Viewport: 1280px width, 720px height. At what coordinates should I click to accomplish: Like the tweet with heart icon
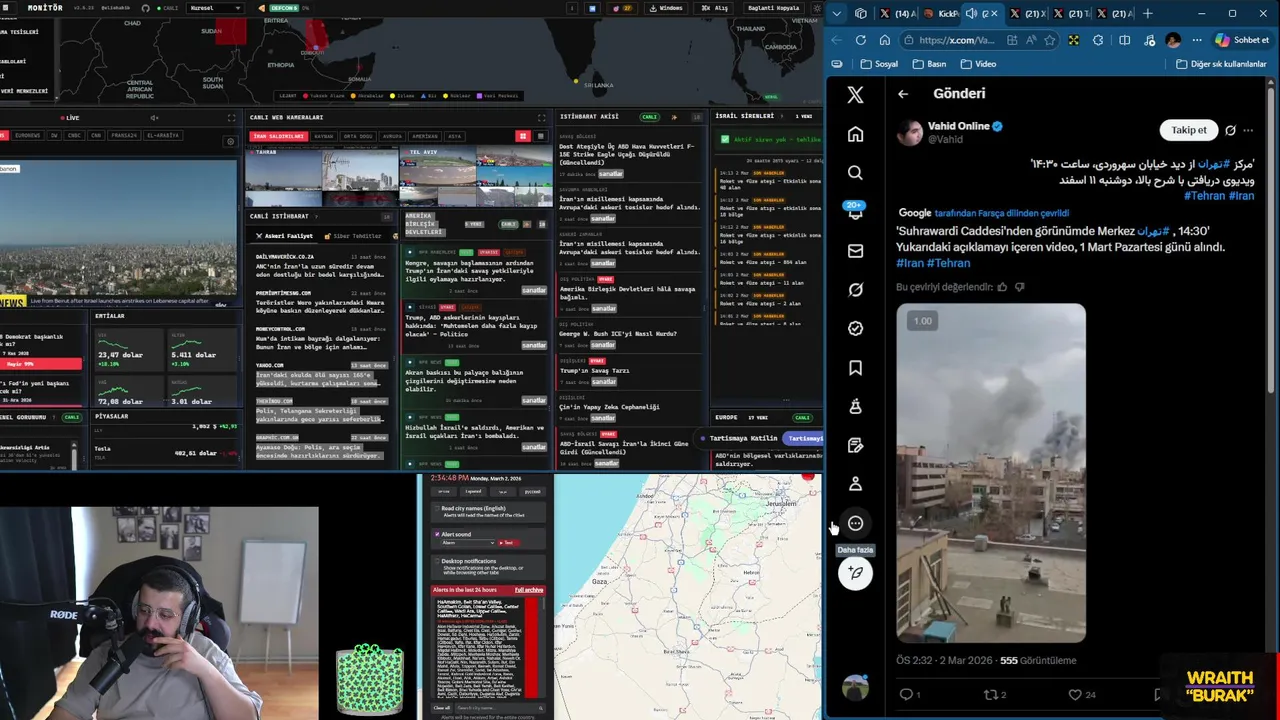(x=1075, y=694)
